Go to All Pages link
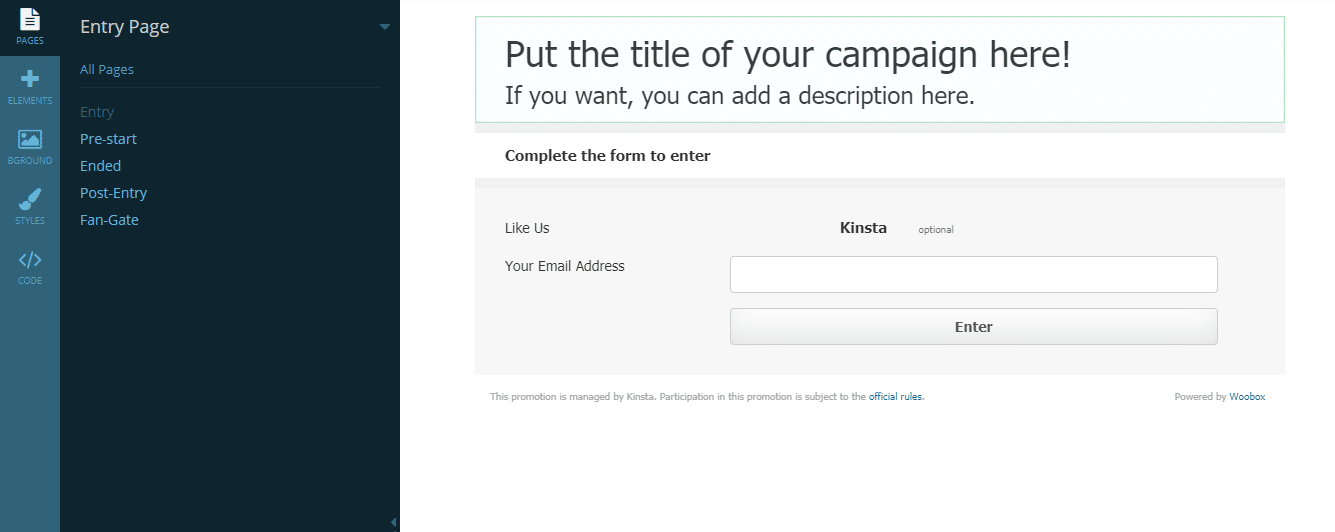1335x532 pixels. pyautogui.click(x=107, y=70)
